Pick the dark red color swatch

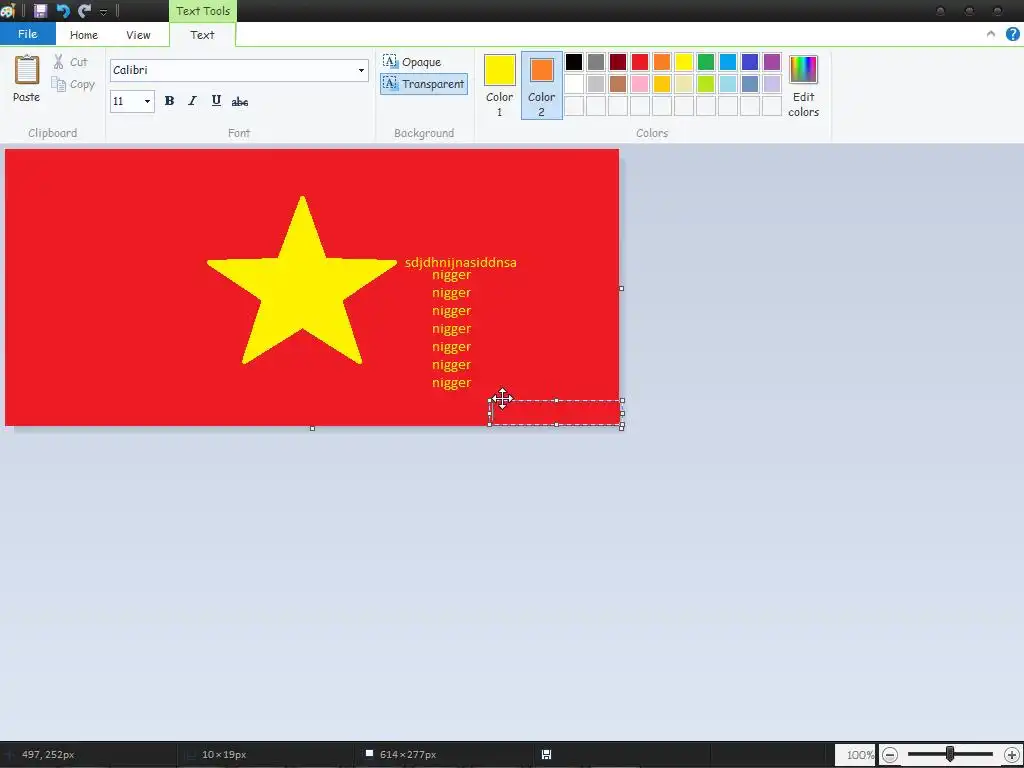618,62
